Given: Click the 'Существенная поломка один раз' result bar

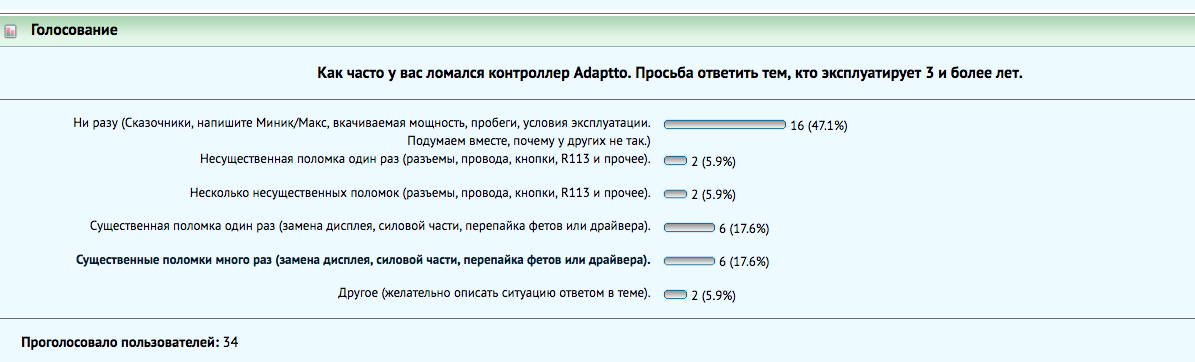Looking at the screenshot, I should 690,228.
